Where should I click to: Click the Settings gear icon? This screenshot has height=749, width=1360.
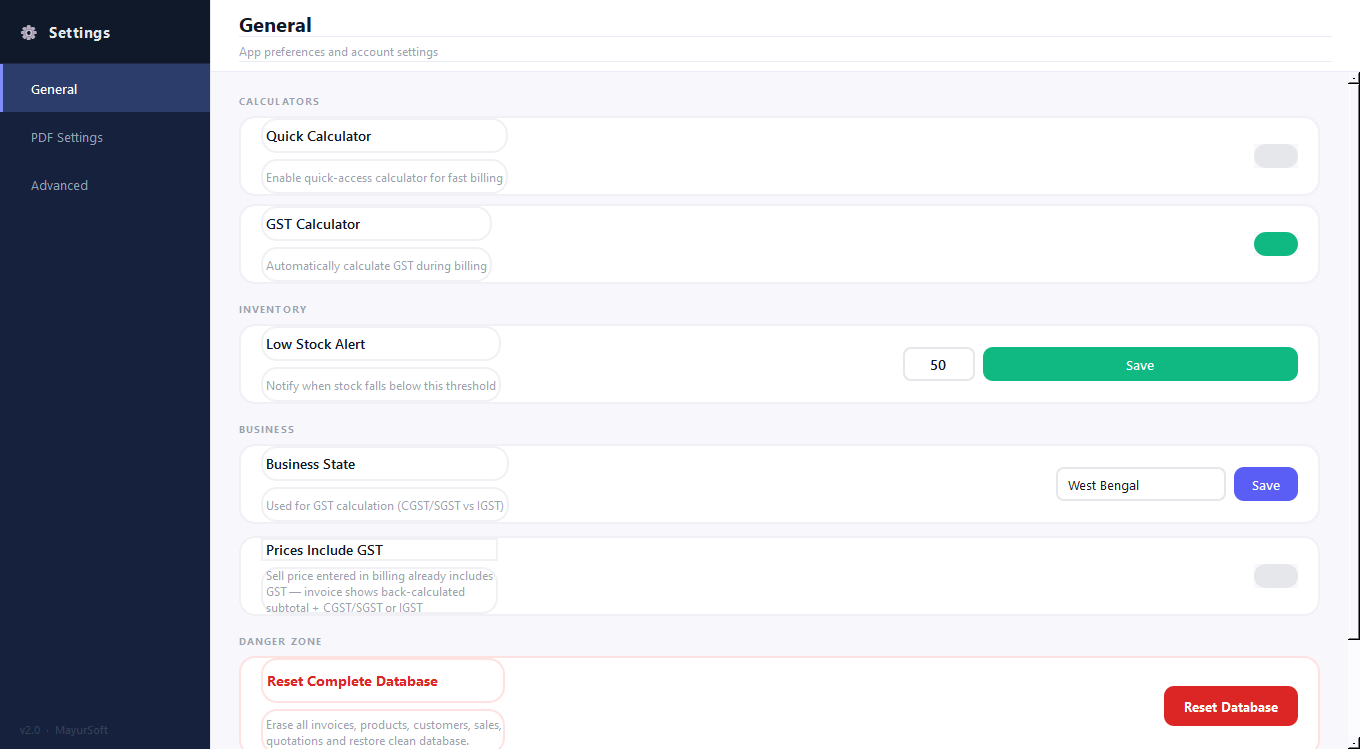coord(29,33)
